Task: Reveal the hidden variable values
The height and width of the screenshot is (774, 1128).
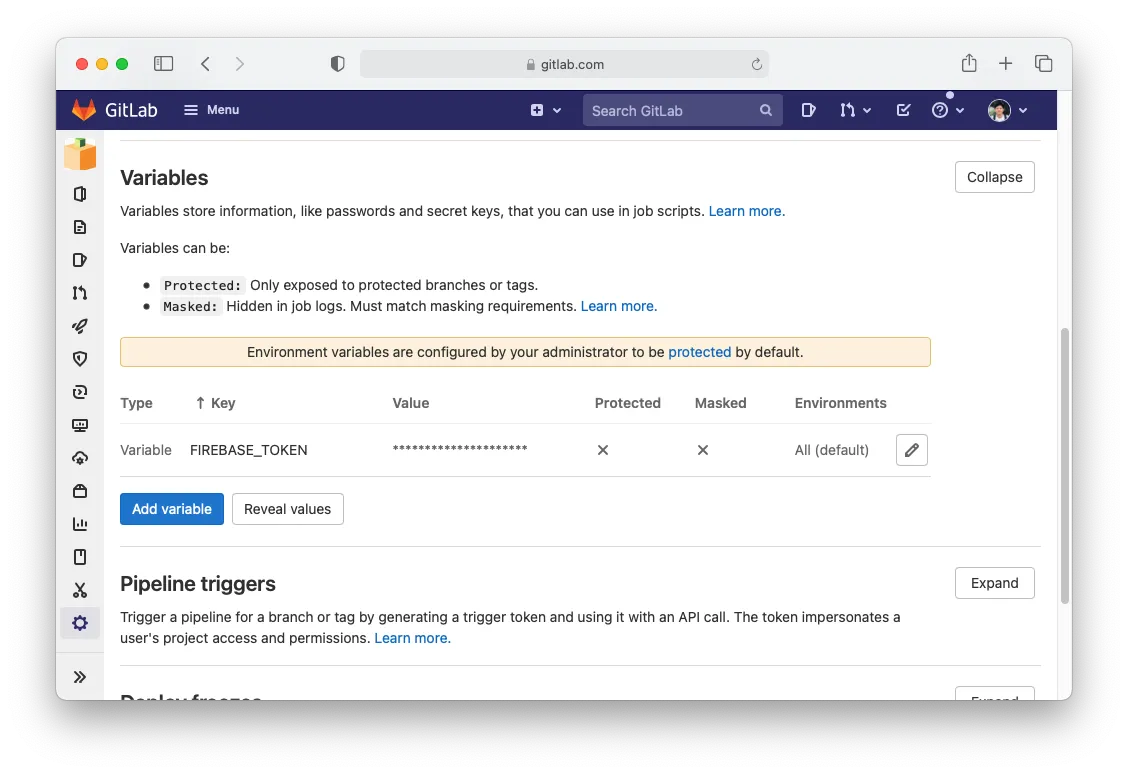Action: click(x=287, y=509)
